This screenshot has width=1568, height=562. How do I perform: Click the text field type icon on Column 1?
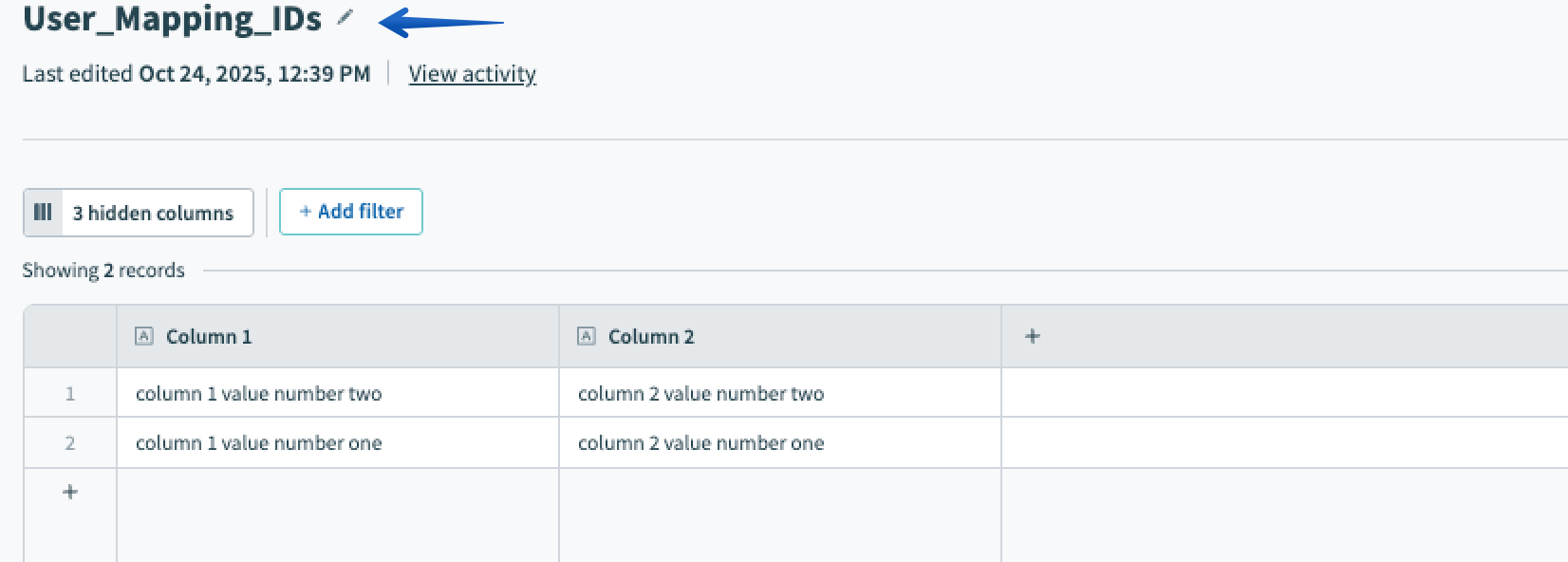tap(143, 335)
